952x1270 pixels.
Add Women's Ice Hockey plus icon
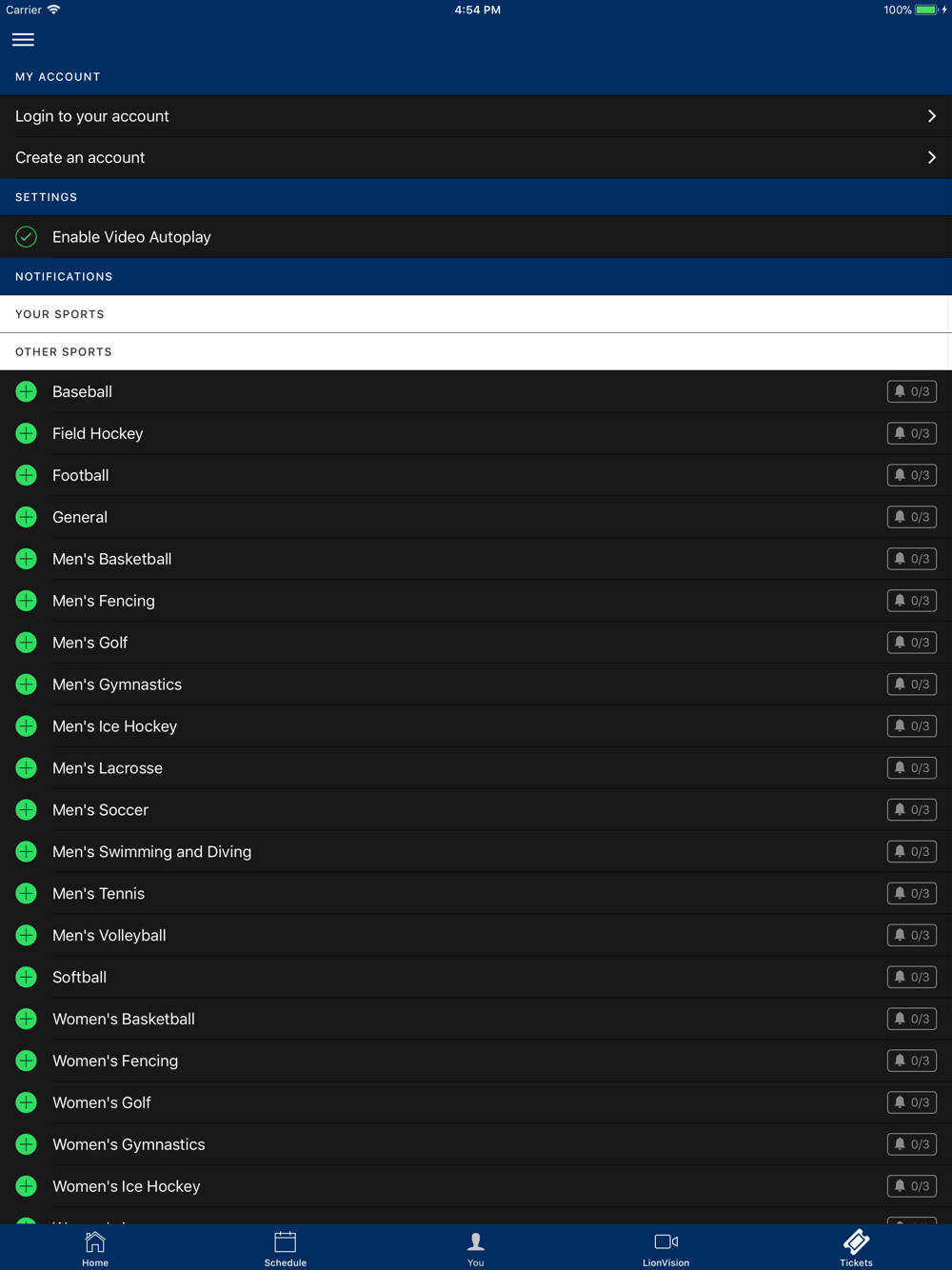tap(27, 1186)
